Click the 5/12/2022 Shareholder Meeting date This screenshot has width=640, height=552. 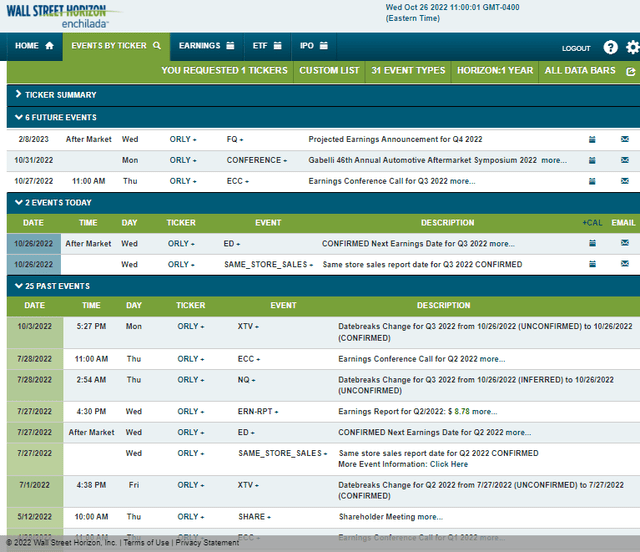pyautogui.click(x=35, y=517)
